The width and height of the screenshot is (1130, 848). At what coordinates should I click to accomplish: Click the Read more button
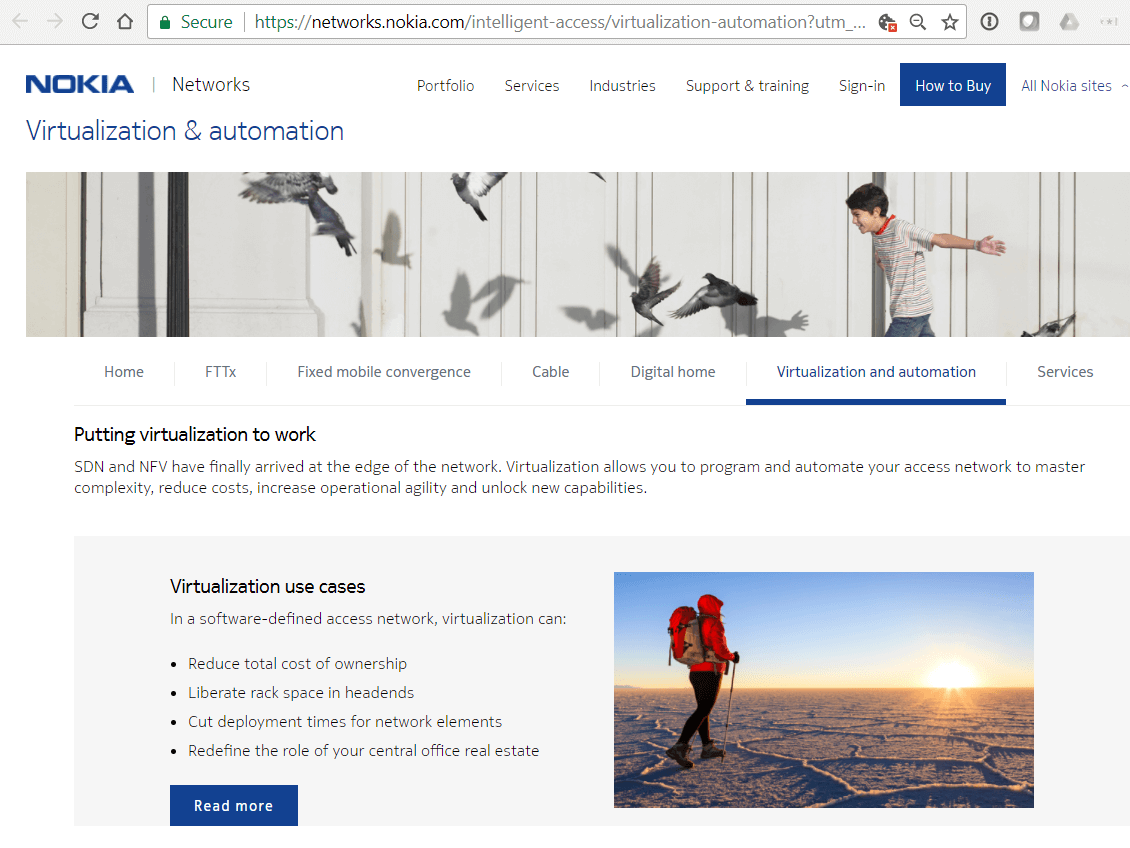(233, 805)
